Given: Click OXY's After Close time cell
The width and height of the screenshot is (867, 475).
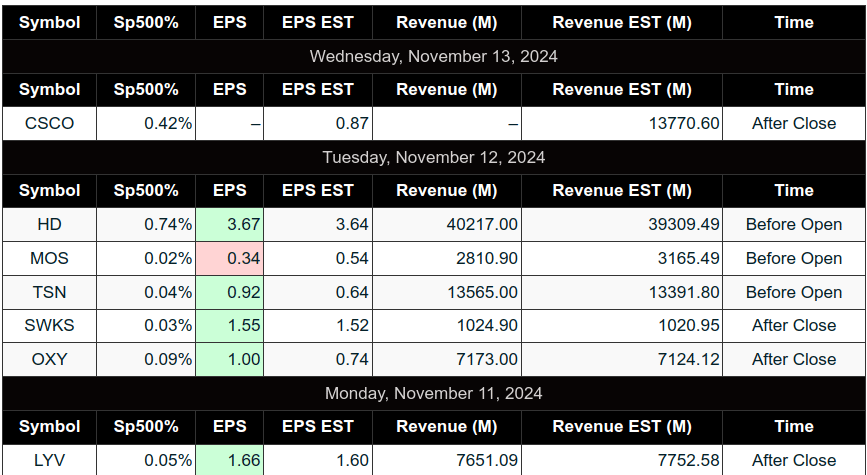Looking at the screenshot, I should (793, 359).
